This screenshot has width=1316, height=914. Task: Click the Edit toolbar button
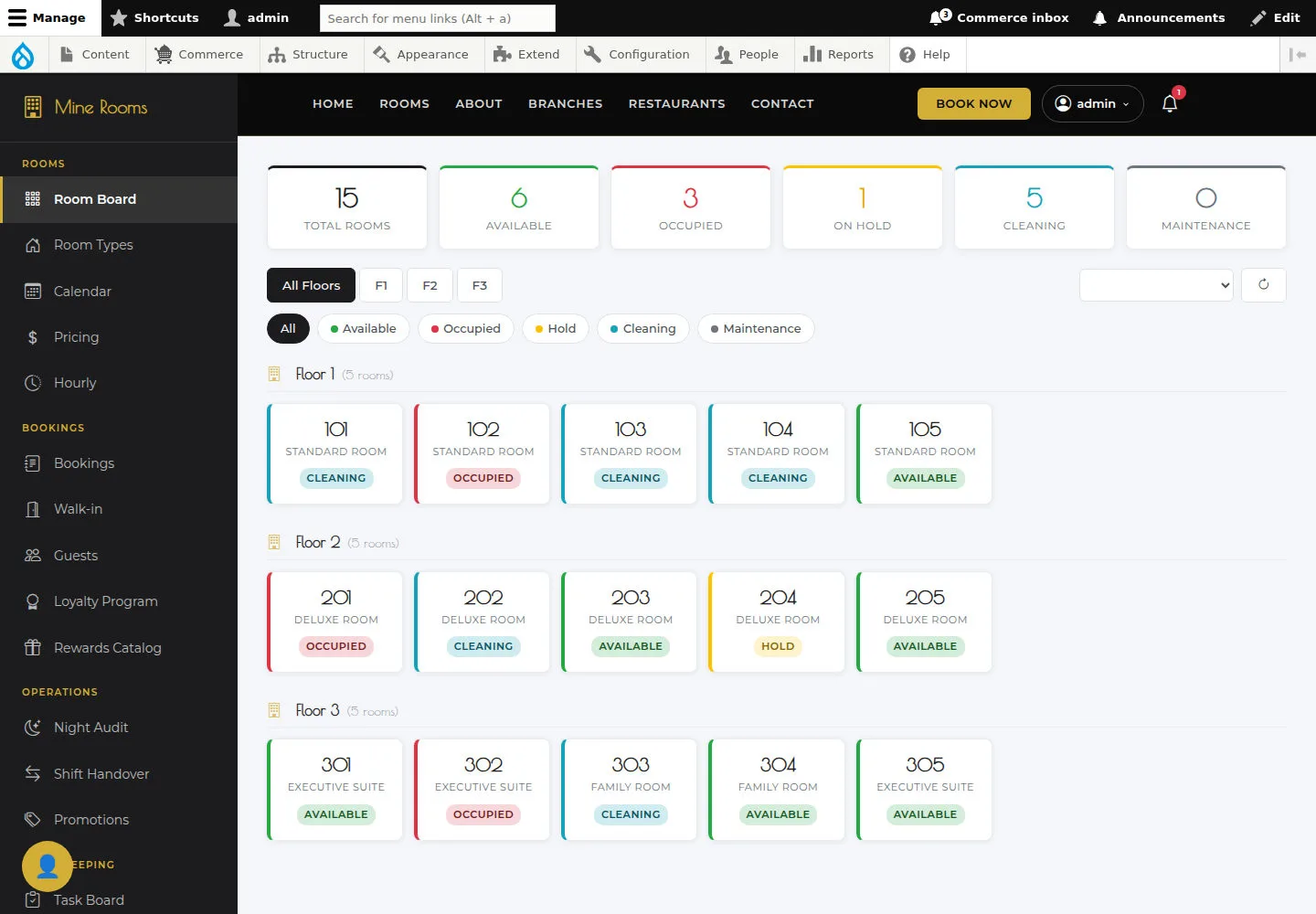pos(1276,17)
